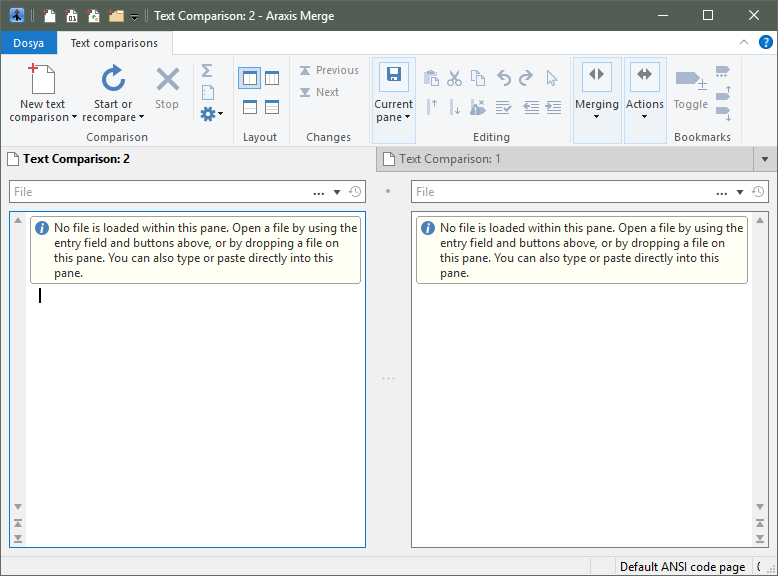The image size is (778, 576).
Task: Go to Previous change
Action: pyautogui.click(x=329, y=70)
